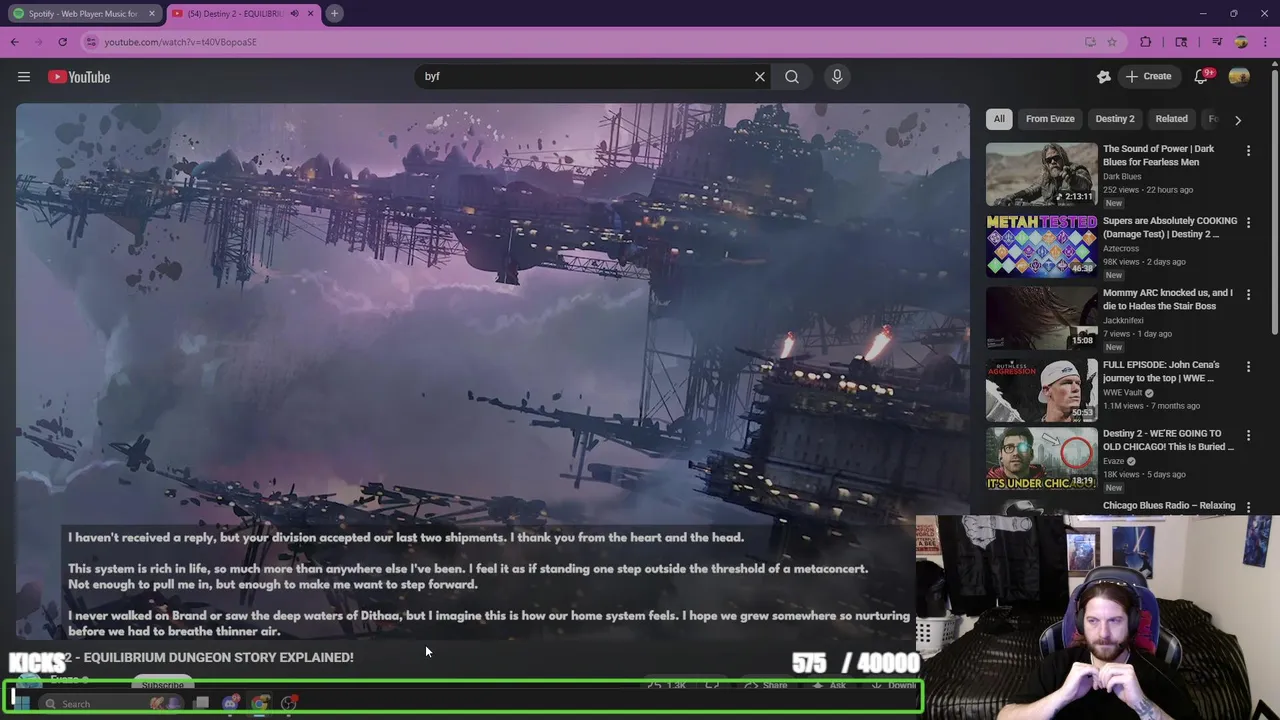Go forward with Chrome's forward arrow

pos(39,42)
